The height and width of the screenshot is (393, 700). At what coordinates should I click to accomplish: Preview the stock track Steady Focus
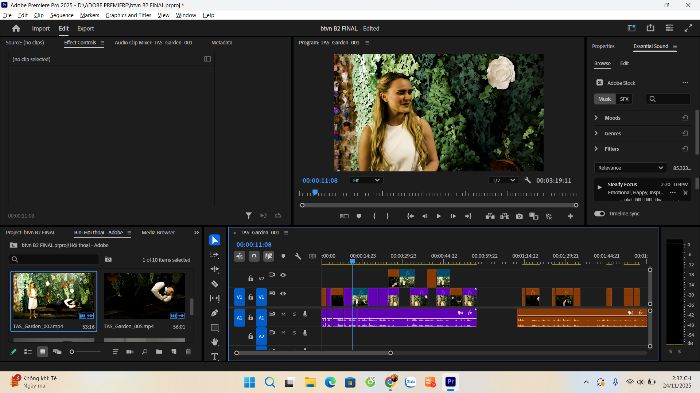pyautogui.click(x=600, y=187)
